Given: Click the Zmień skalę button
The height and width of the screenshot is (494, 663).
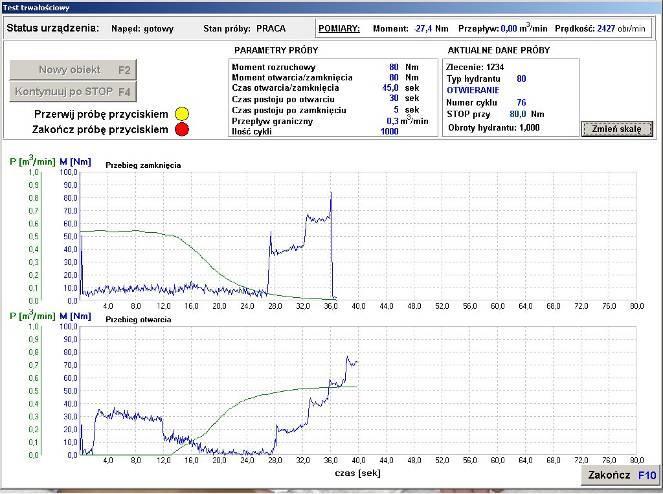Looking at the screenshot, I should pos(617,129).
